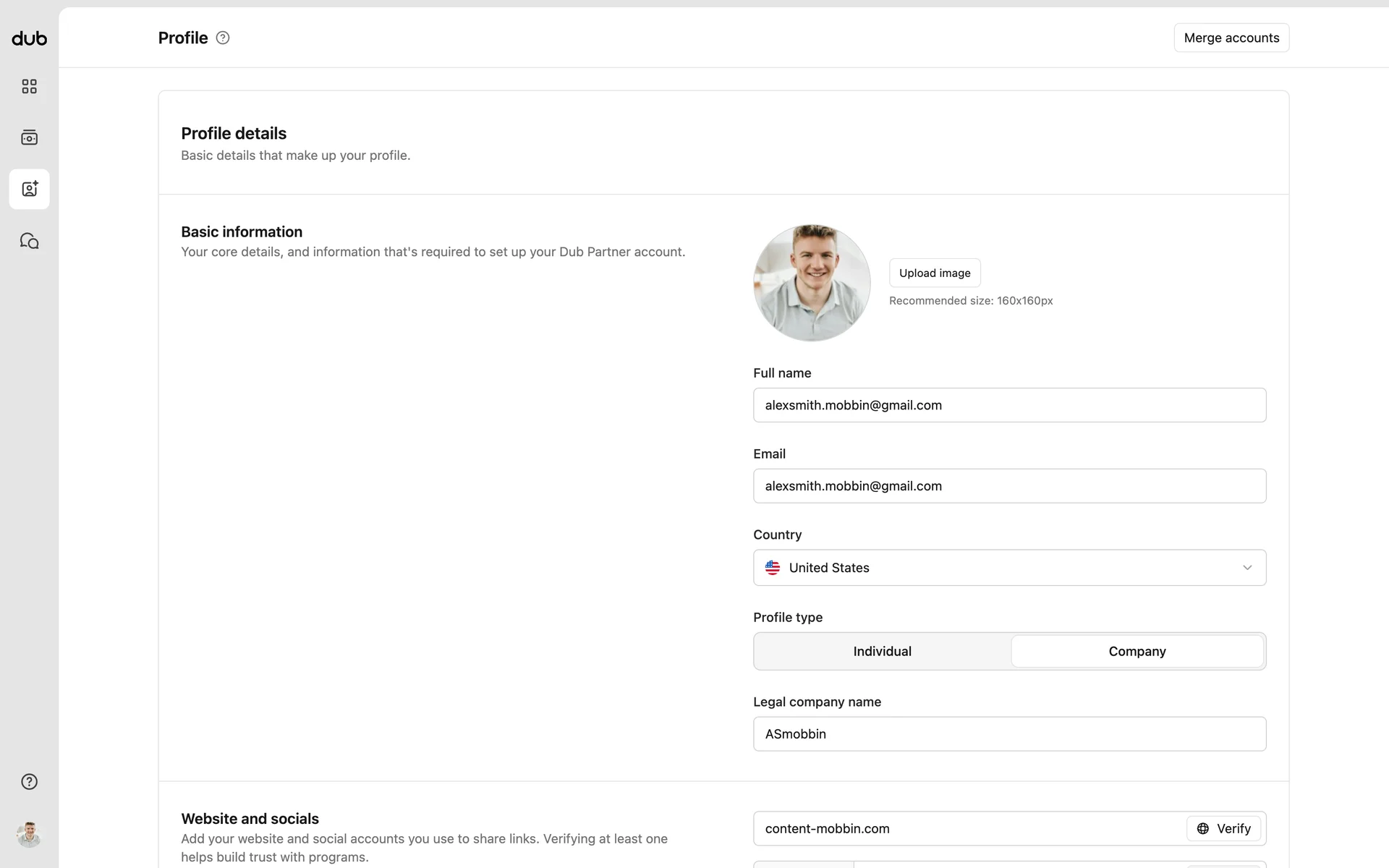Switch profile type to Individual
The image size is (1389, 868).
(882, 651)
